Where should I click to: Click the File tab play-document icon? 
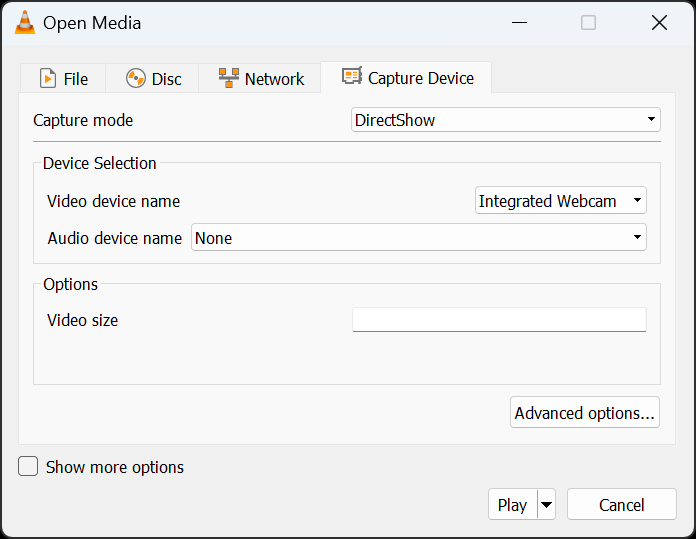tap(48, 79)
